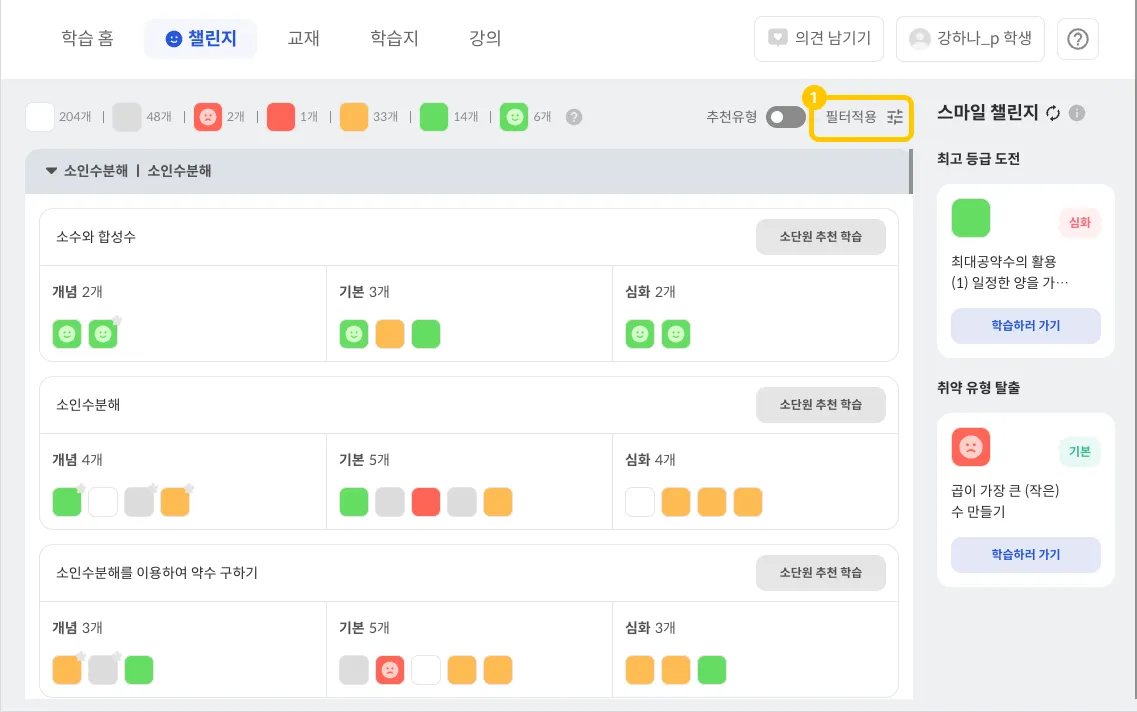Click the filter sliders icon in 필터적용

[x=895, y=117]
